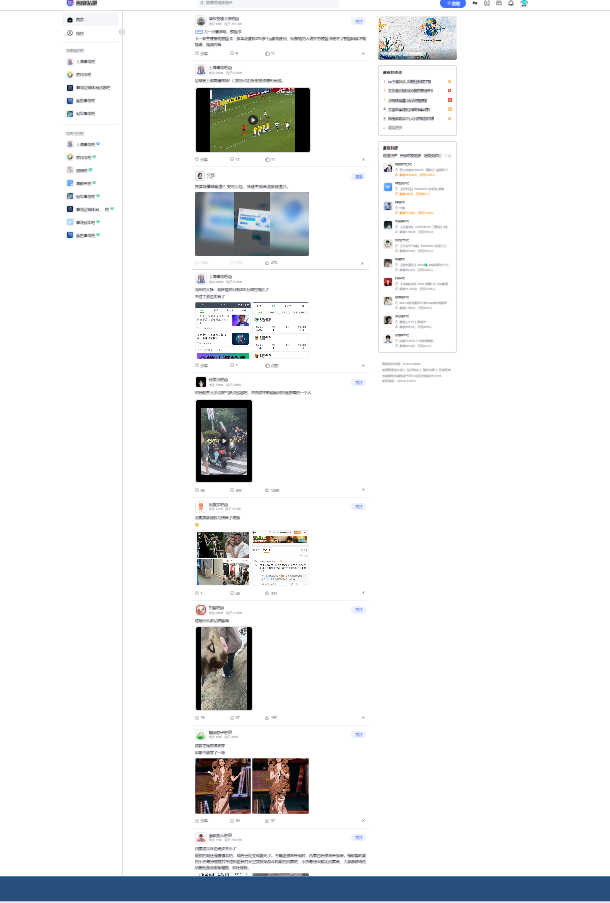Open the My profile item below Home
610x903 pixels.
[x=90, y=33]
